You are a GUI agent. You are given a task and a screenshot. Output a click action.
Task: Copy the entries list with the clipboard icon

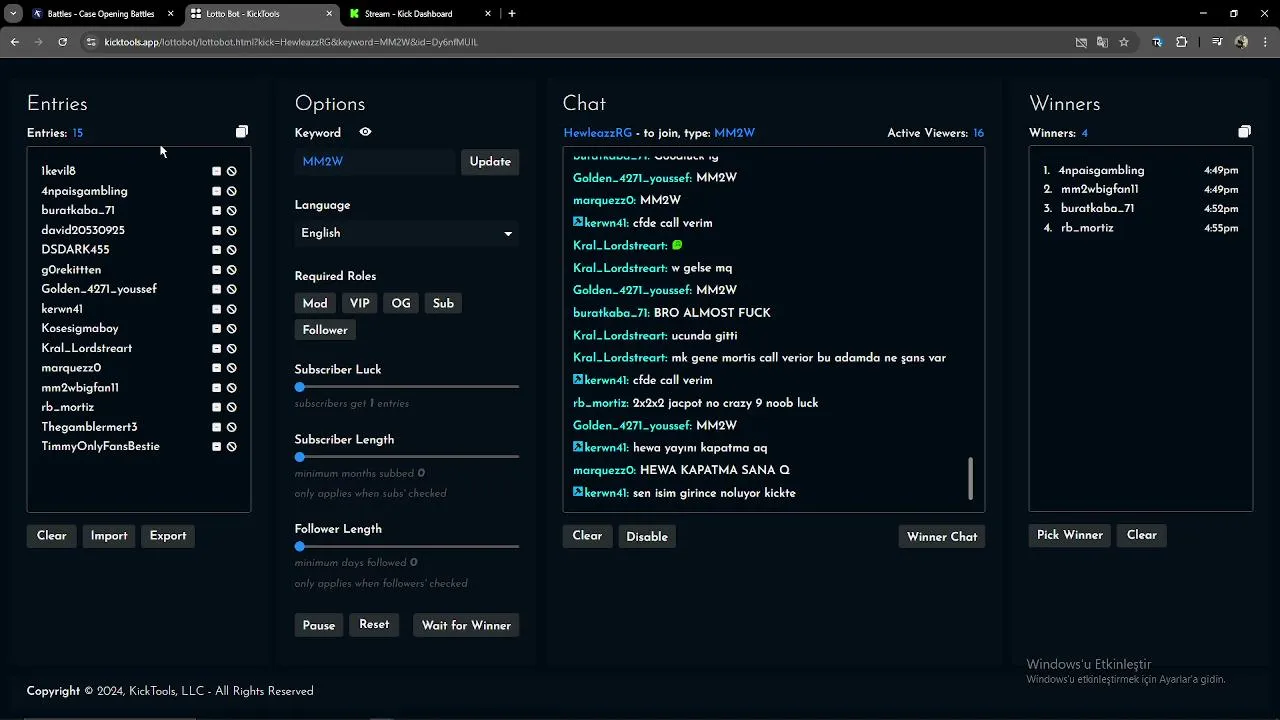click(242, 132)
